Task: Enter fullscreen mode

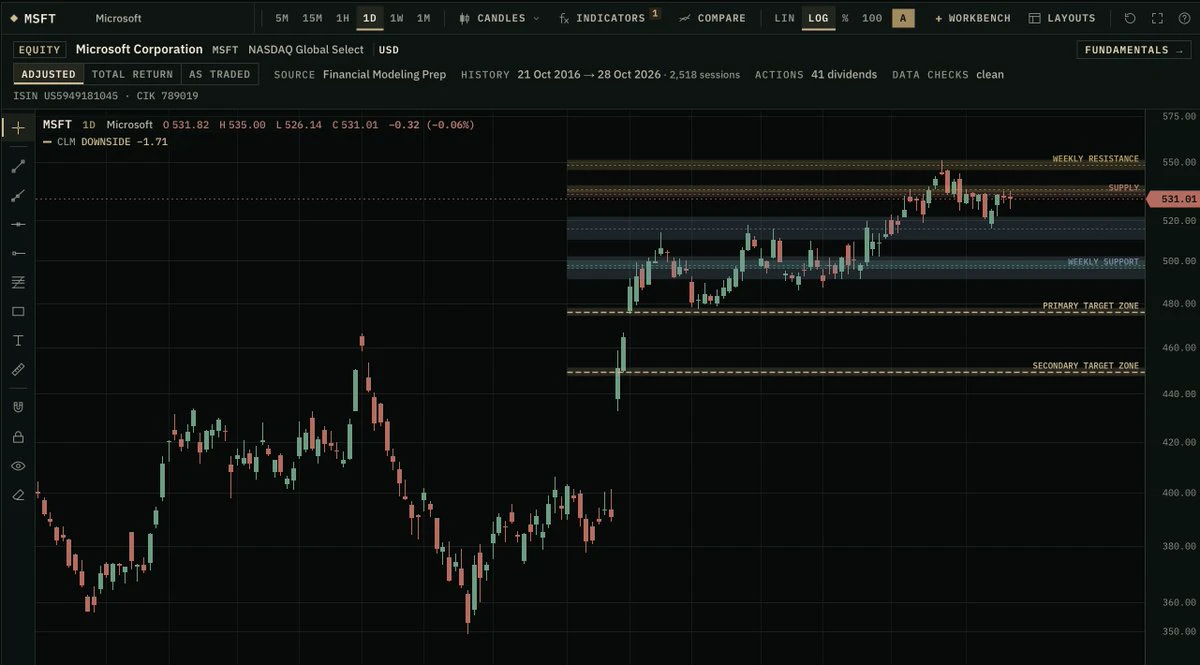Action: (1157, 18)
